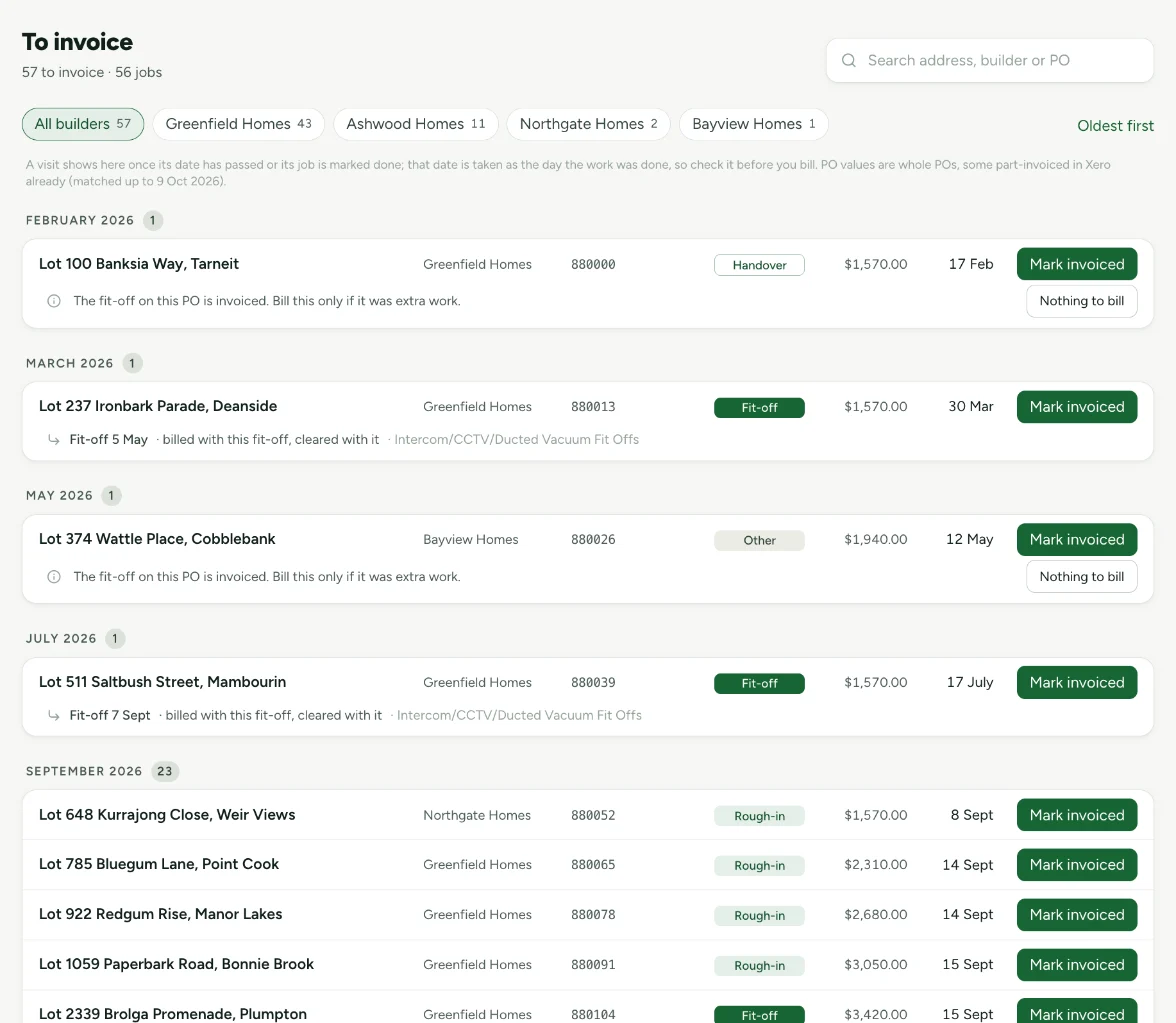This screenshot has height=1023, width=1176.
Task: Click the 'Fit-off 5 May' linked visit text
Action: (108, 440)
